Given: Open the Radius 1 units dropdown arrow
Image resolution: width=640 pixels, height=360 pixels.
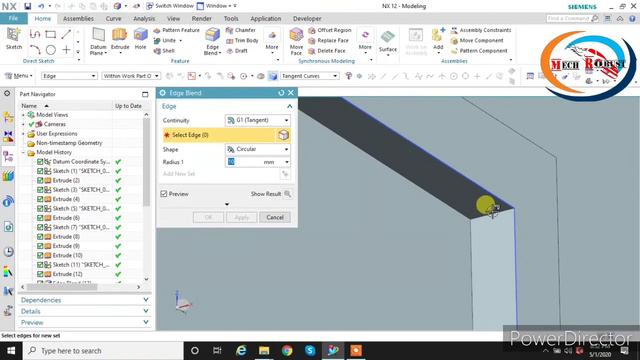Looking at the screenshot, I should 287,162.
